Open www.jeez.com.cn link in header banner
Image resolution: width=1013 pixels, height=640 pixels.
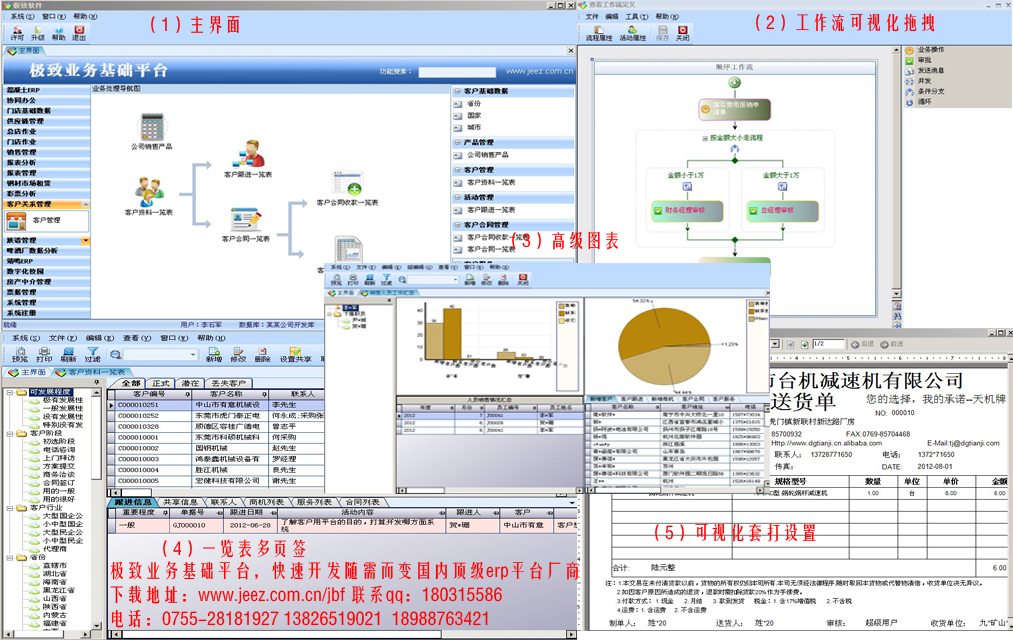[x=539, y=71]
